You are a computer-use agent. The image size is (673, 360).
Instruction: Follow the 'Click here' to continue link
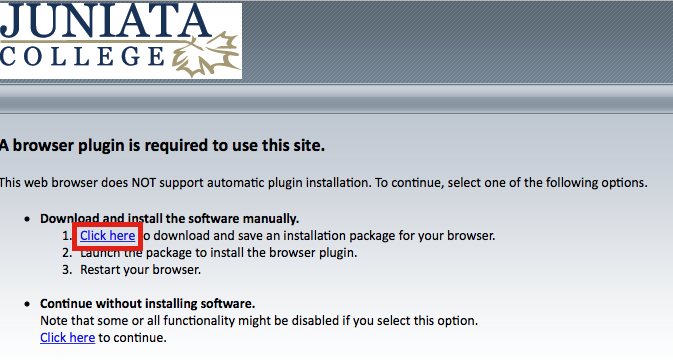tap(67, 338)
